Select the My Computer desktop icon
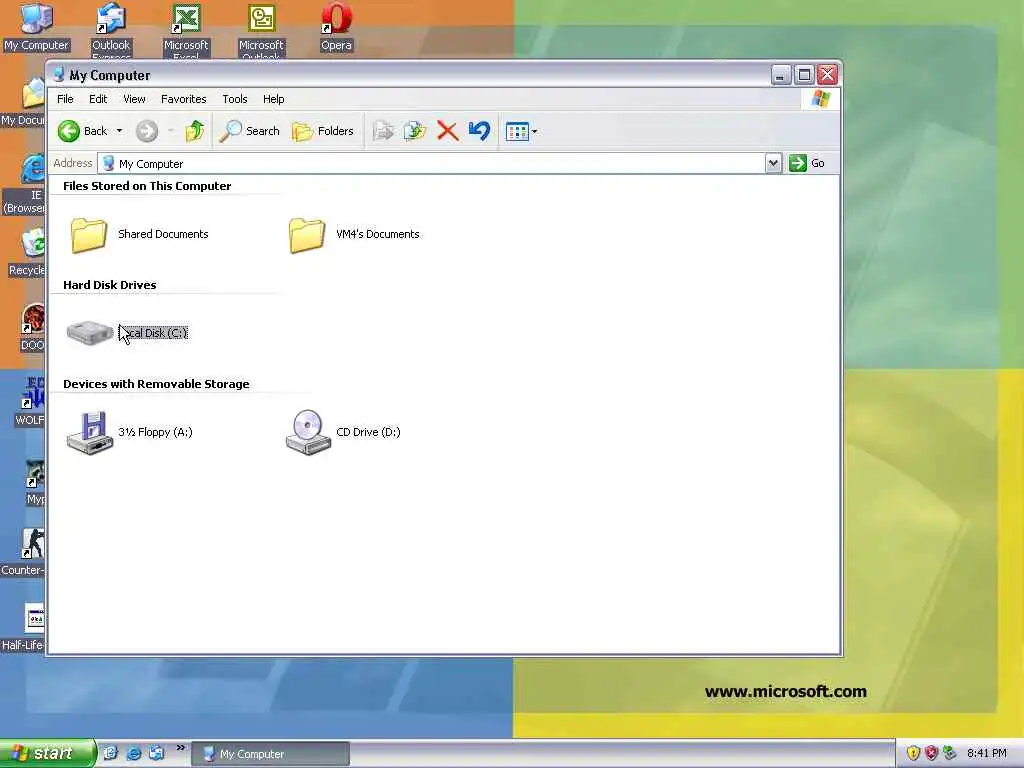The width and height of the screenshot is (1024, 768). click(36, 26)
